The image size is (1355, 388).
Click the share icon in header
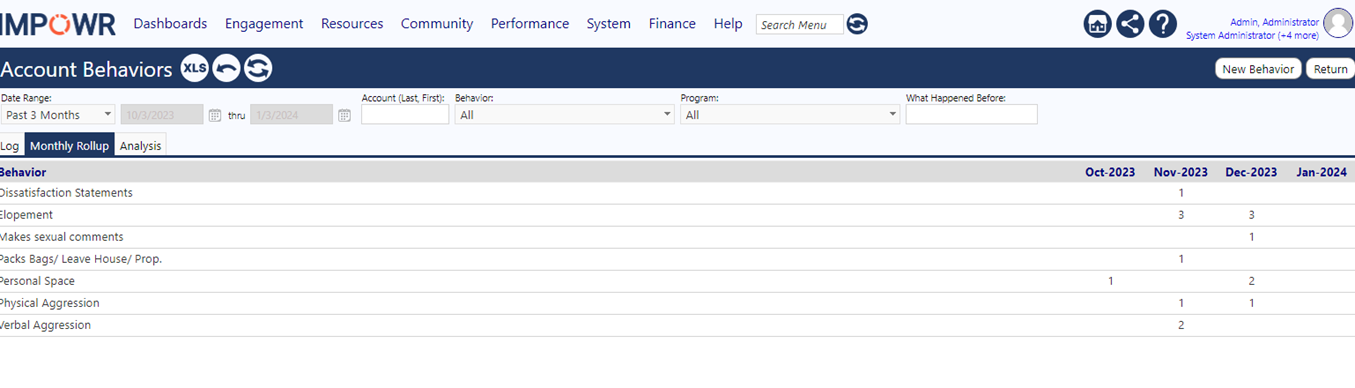[1130, 24]
